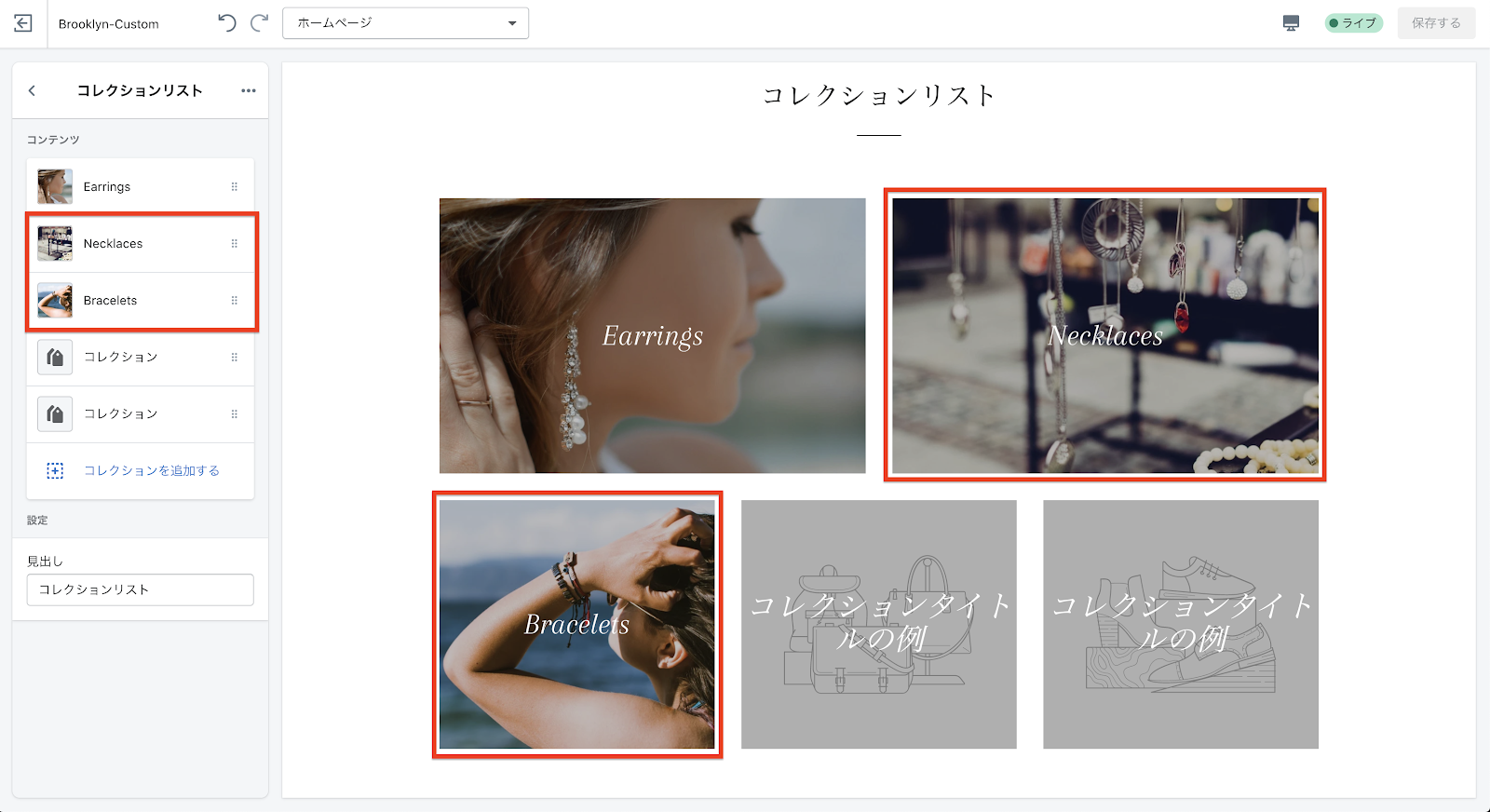Select the Necklaces block in sidebar

[113, 244]
